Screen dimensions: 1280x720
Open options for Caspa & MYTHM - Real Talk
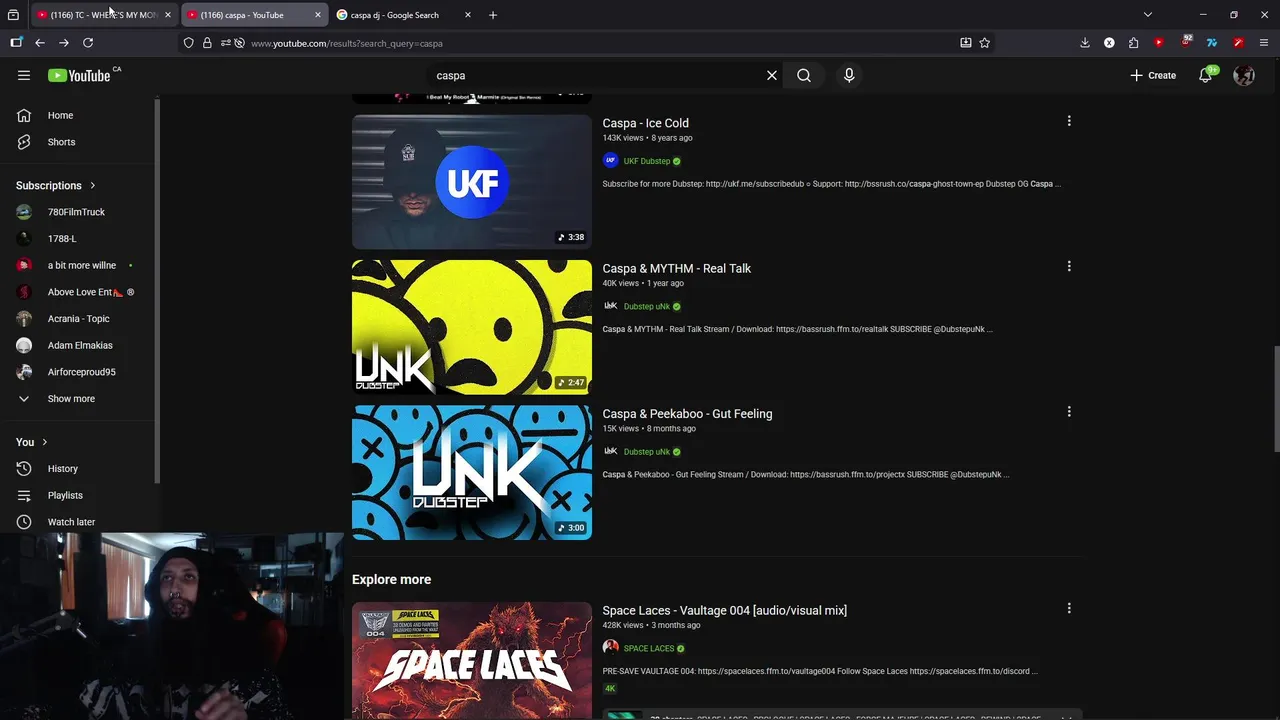point(1069,266)
